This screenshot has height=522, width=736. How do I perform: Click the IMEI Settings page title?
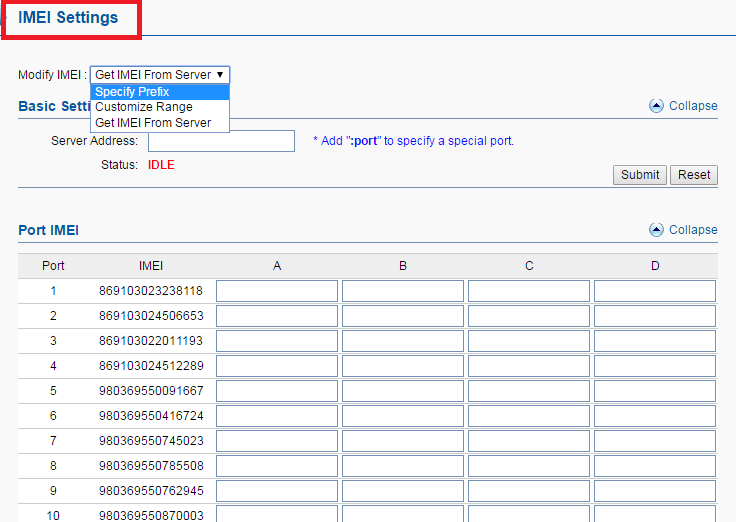(68, 17)
